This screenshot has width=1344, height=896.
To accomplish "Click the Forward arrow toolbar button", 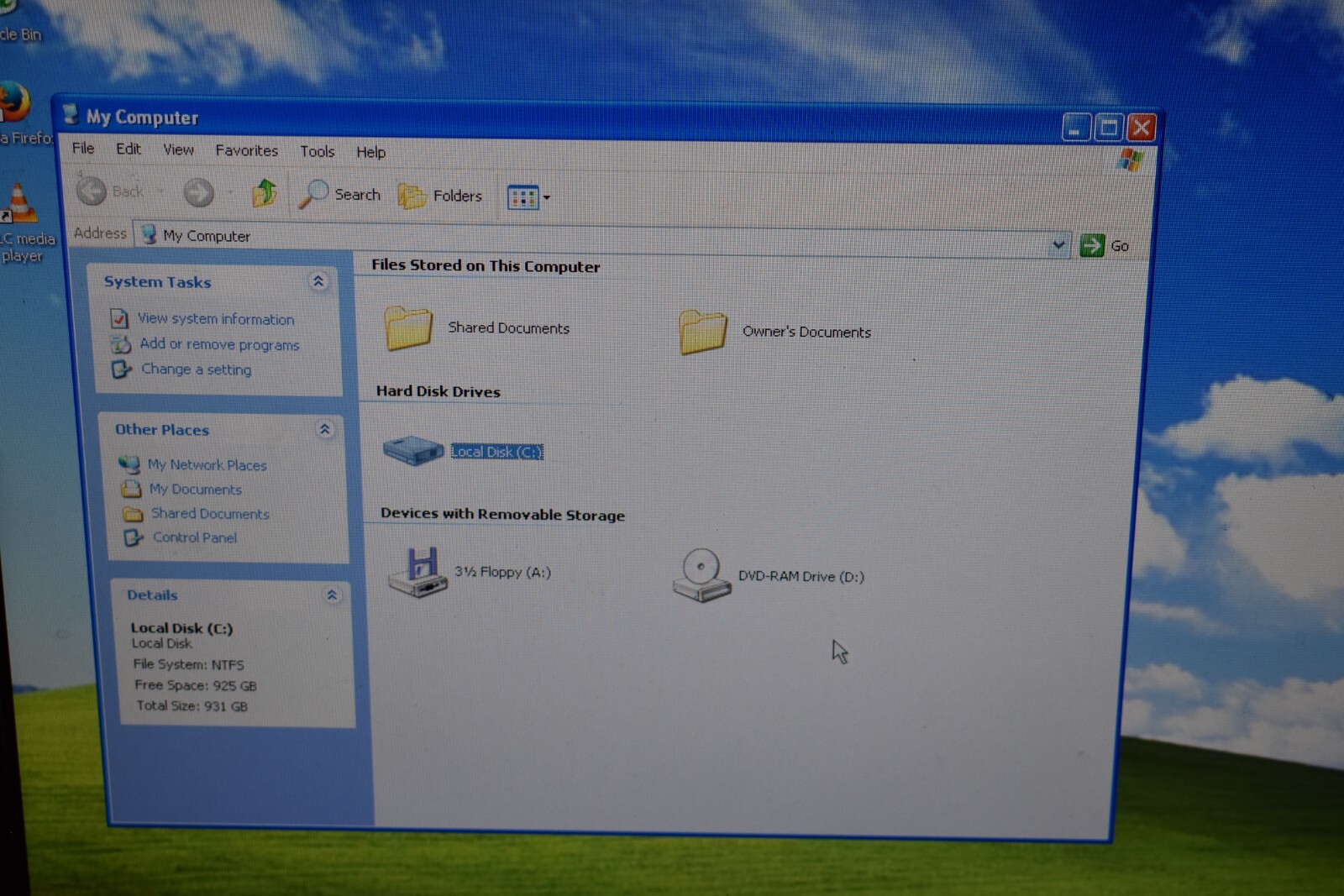I will coord(199,192).
